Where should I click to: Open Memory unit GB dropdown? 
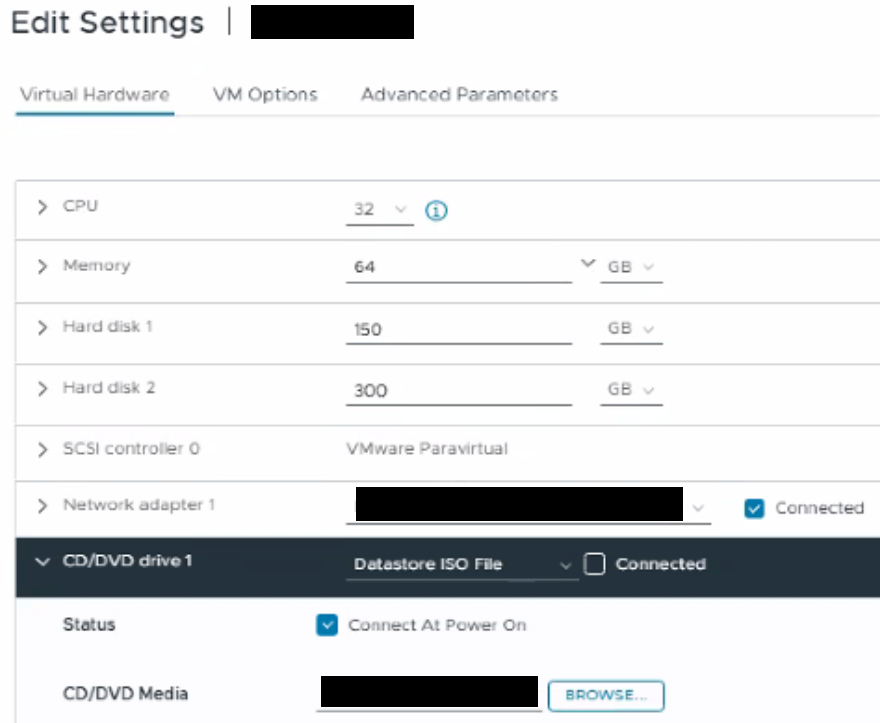[630, 268]
